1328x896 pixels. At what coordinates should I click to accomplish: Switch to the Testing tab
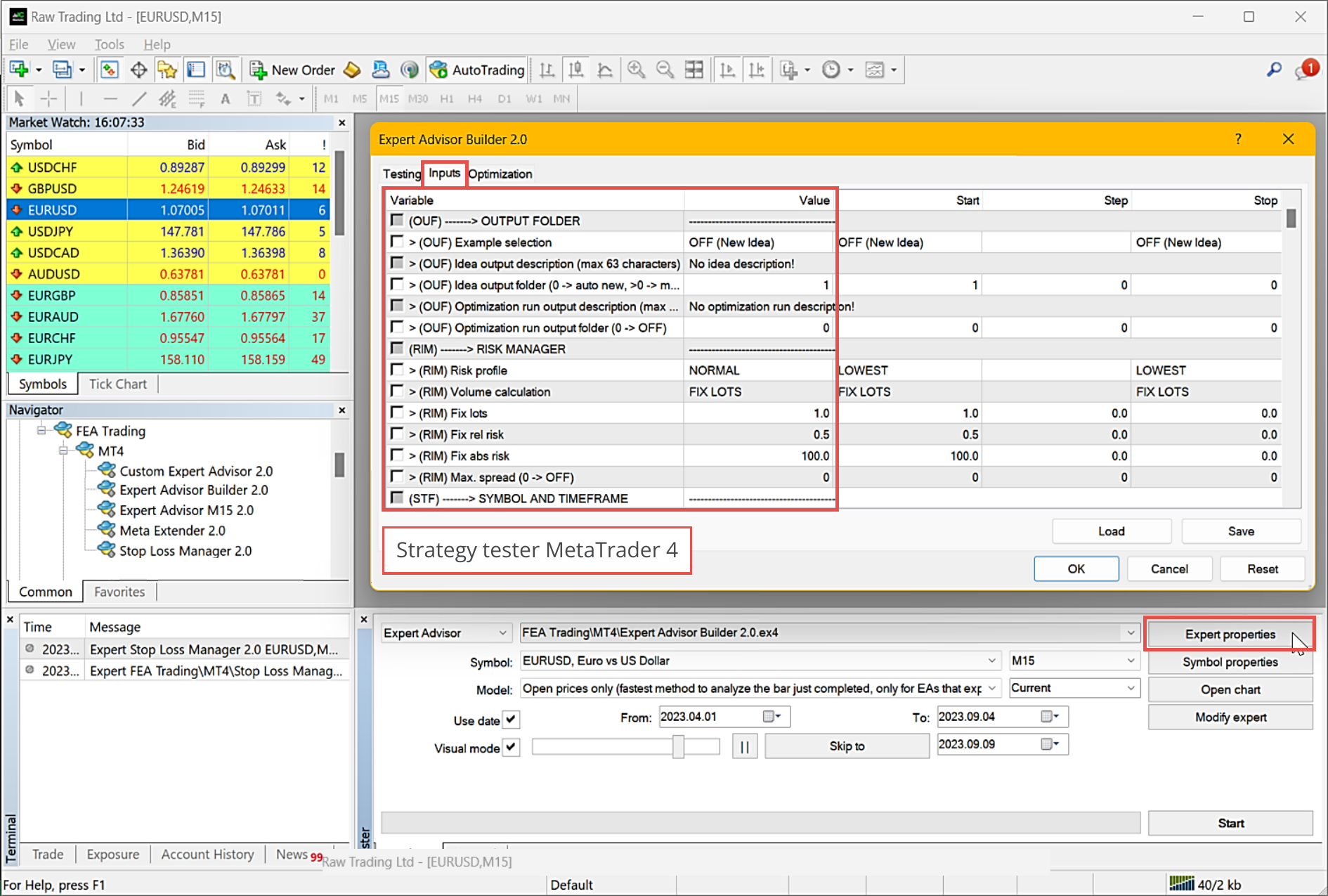click(x=401, y=174)
